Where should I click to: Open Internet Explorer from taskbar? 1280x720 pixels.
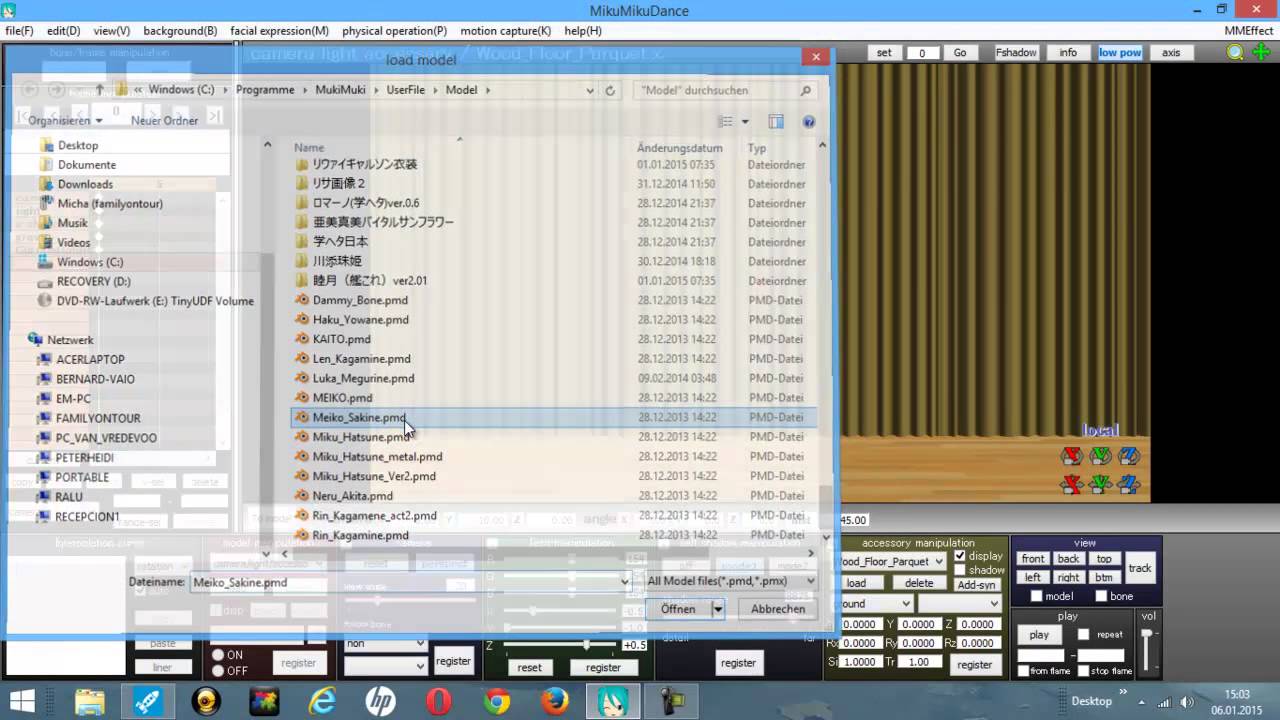point(322,702)
